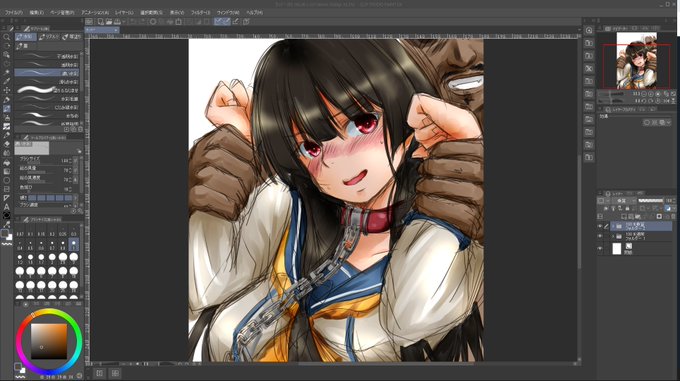
Task: Open the ブラシサイズ pressure settings button
Action: pyautogui.click(x=76, y=160)
